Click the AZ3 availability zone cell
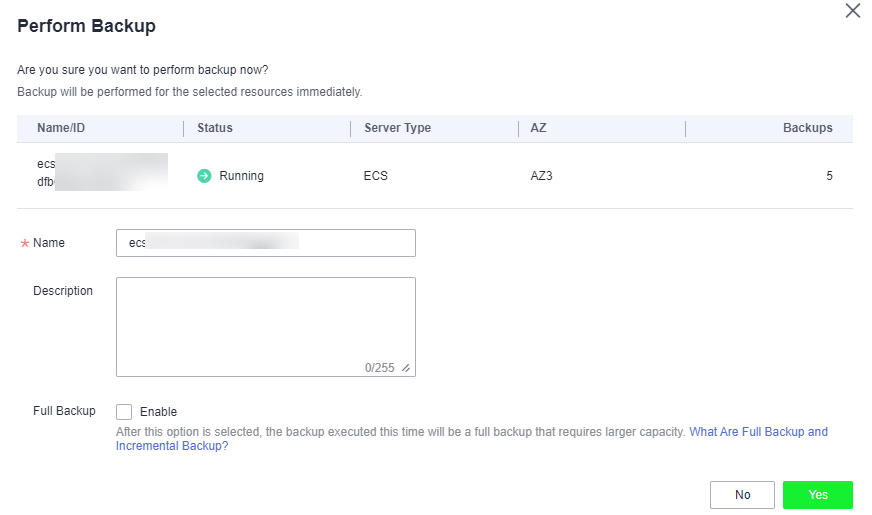Screen dimensions: 872x515 [x=542, y=176]
